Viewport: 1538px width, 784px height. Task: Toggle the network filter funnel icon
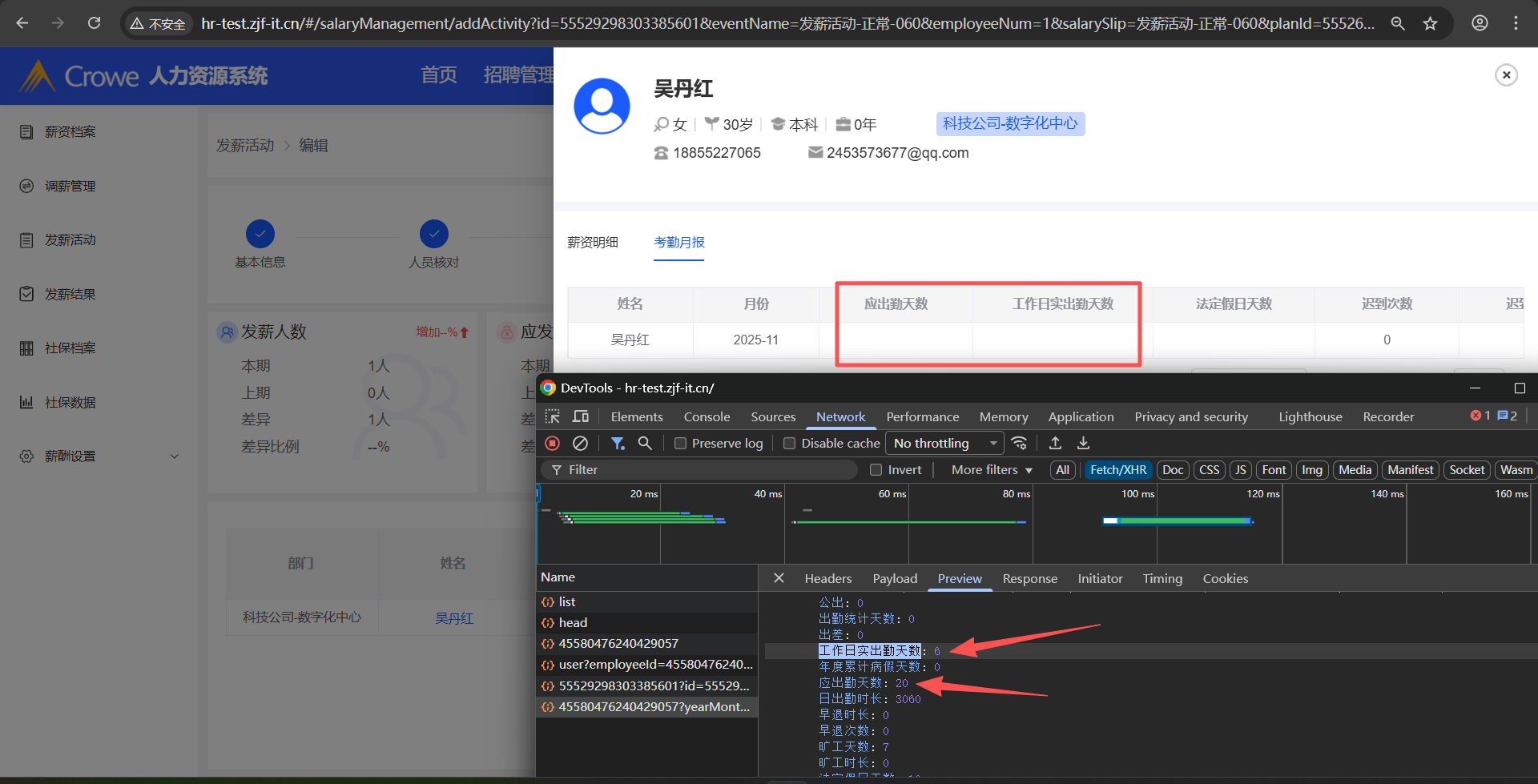pos(618,443)
